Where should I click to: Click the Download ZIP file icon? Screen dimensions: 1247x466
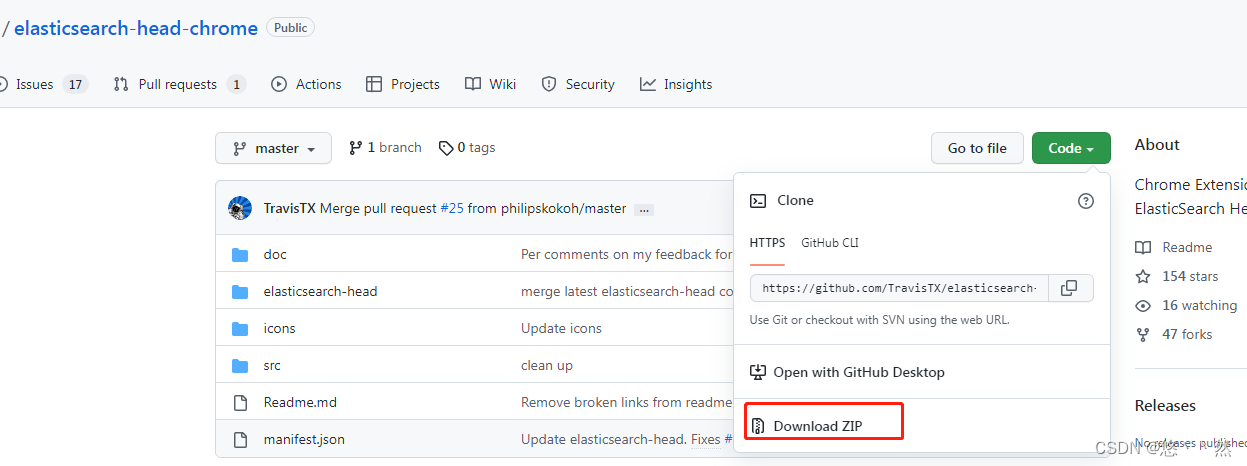pyautogui.click(x=758, y=426)
